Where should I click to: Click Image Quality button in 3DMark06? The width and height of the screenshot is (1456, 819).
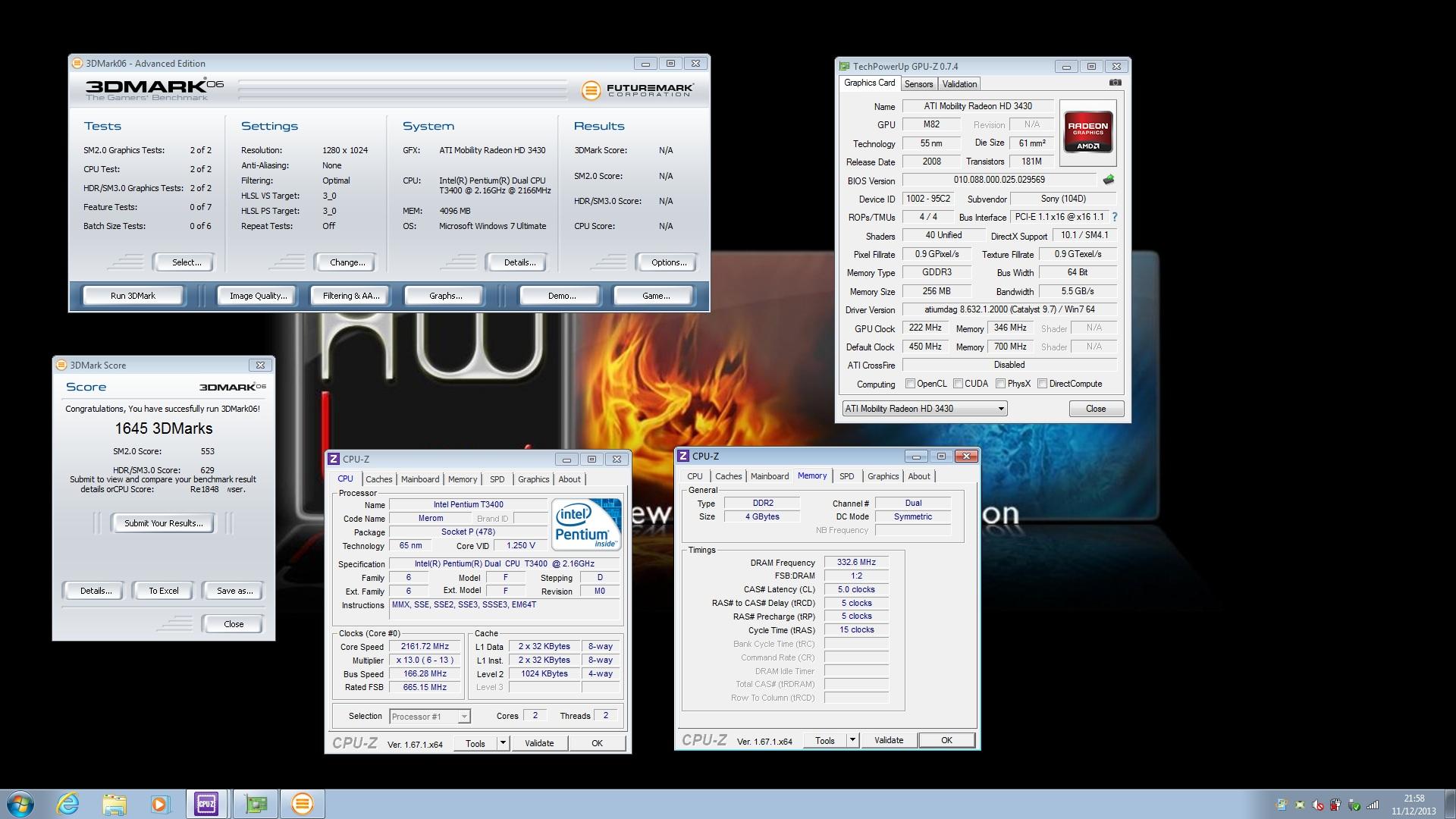pos(258,296)
